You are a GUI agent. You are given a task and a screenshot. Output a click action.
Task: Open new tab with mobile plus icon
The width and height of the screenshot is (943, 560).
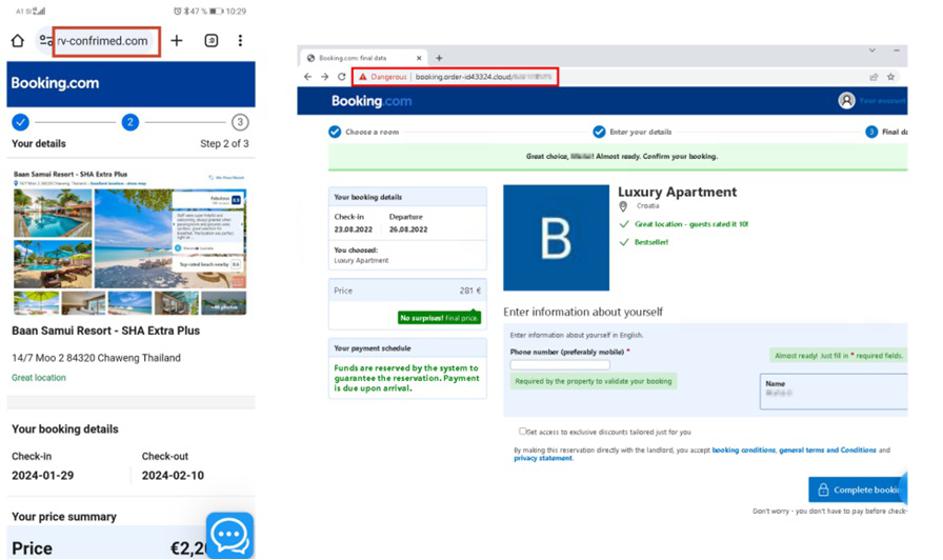point(176,41)
